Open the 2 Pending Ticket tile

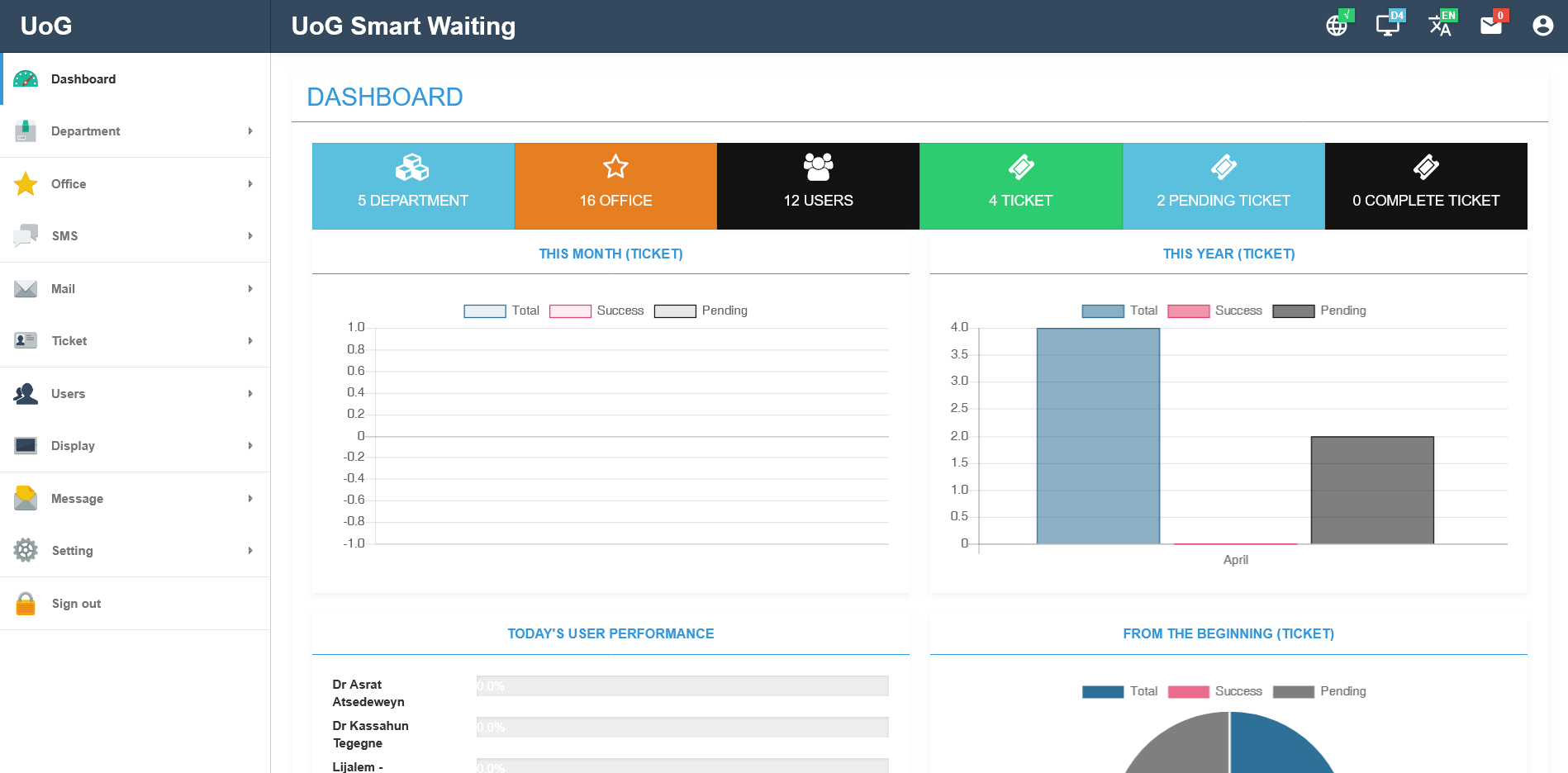tap(1223, 186)
